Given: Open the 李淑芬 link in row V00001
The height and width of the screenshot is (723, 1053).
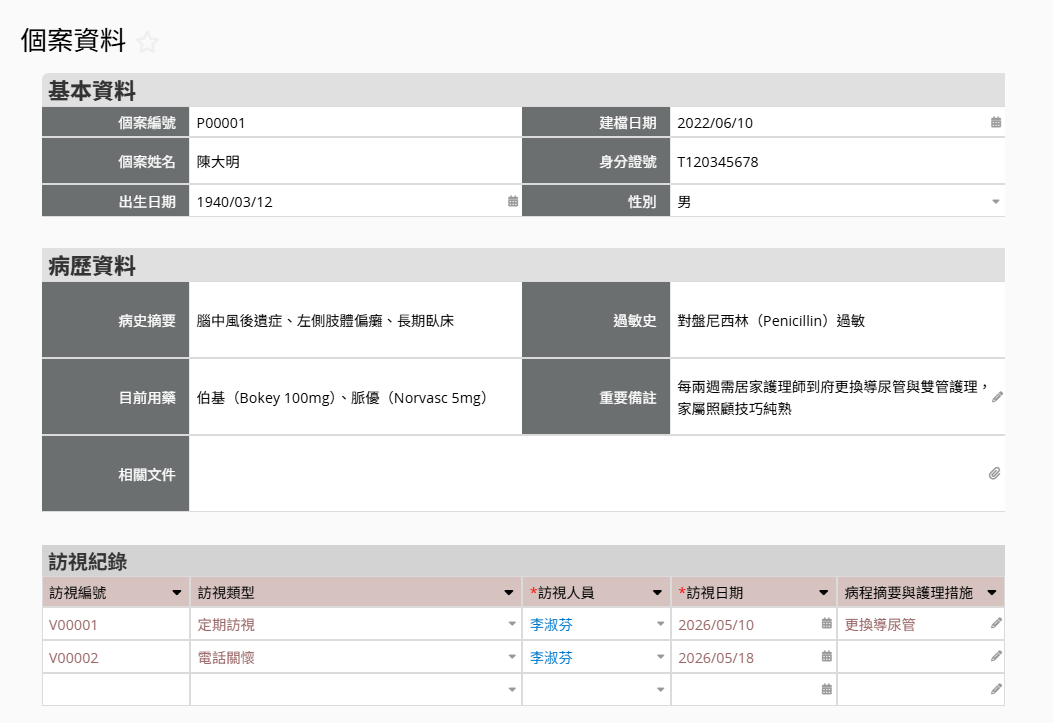Looking at the screenshot, I should pyautogui.click(x=551, y=625).
